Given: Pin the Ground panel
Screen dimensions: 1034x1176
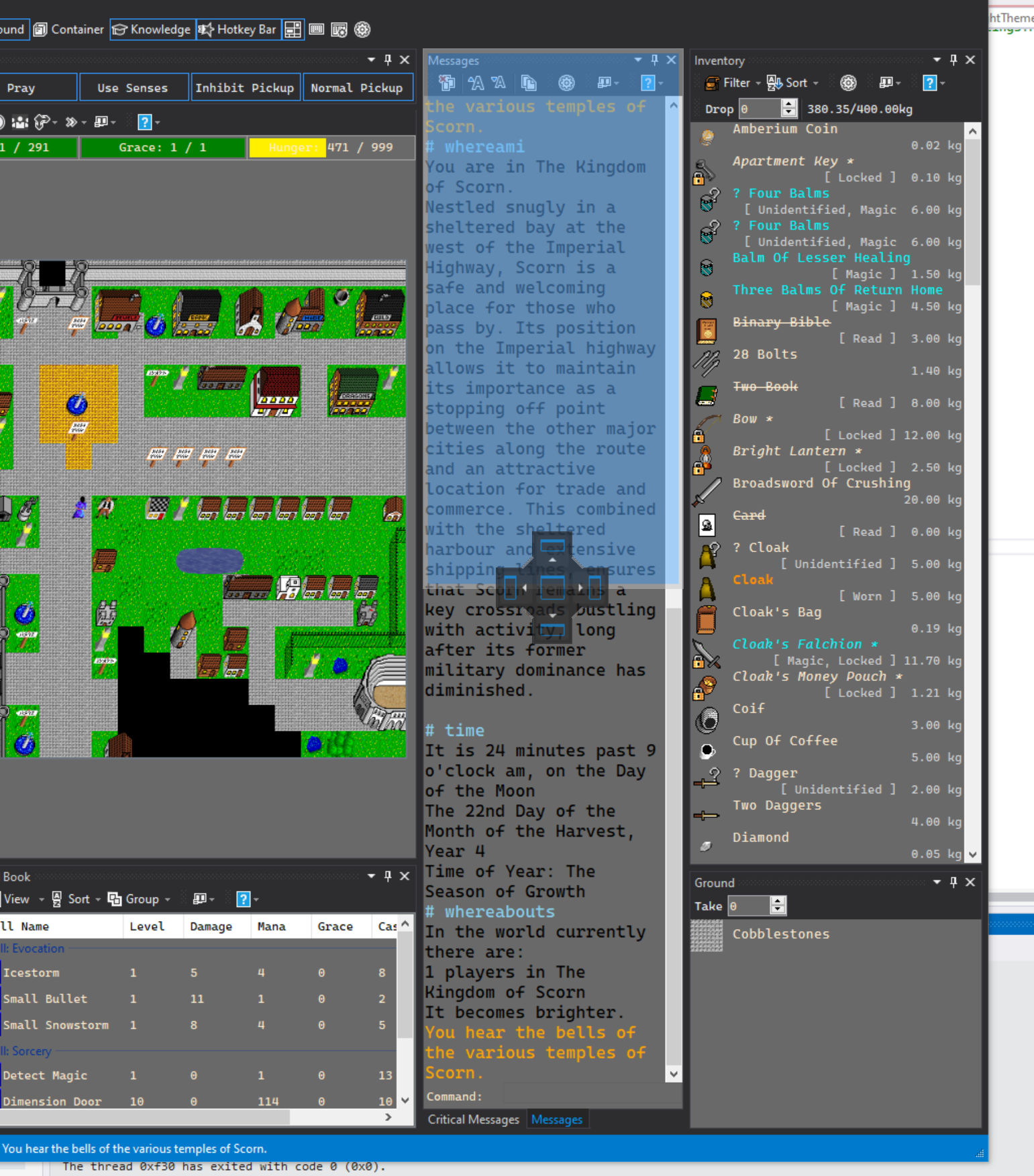Looking at the screenshot, I should 953,882.
